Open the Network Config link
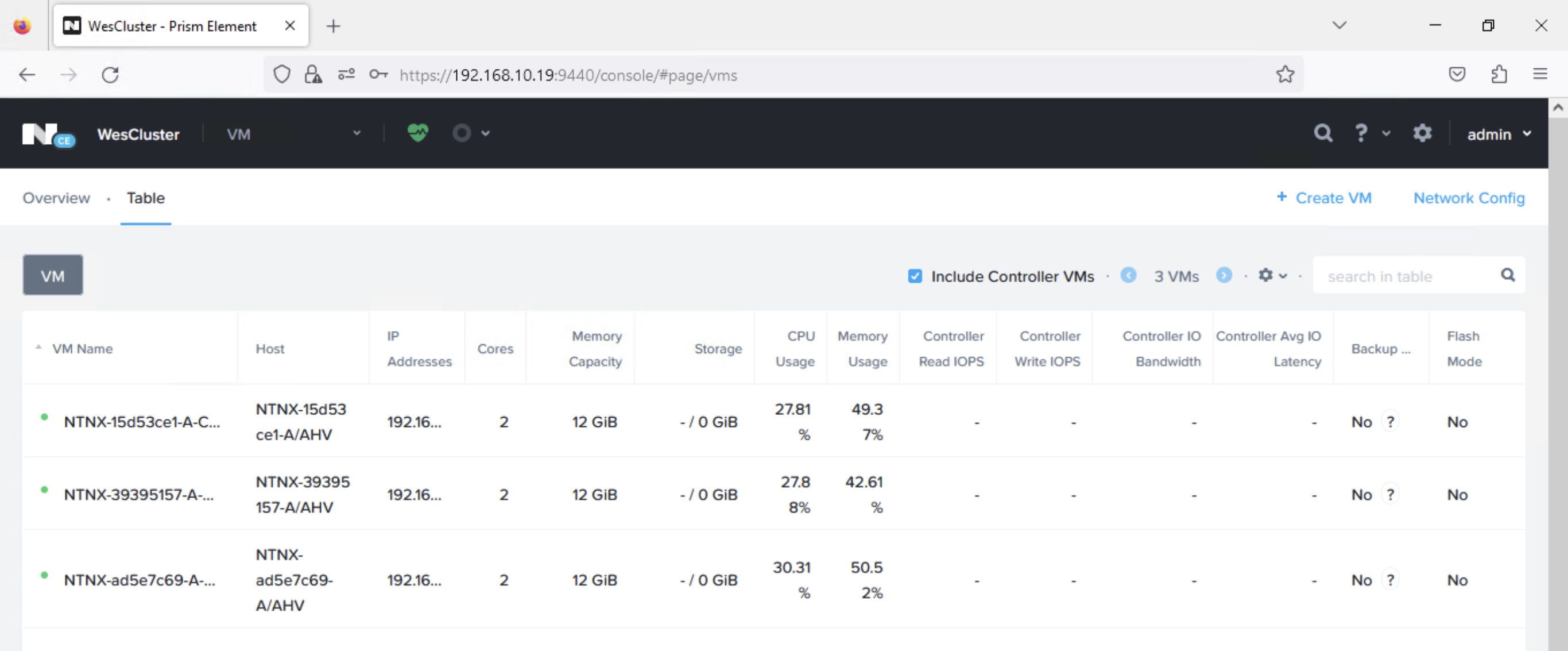The image size is (1568, 651). pos(1468,198)
